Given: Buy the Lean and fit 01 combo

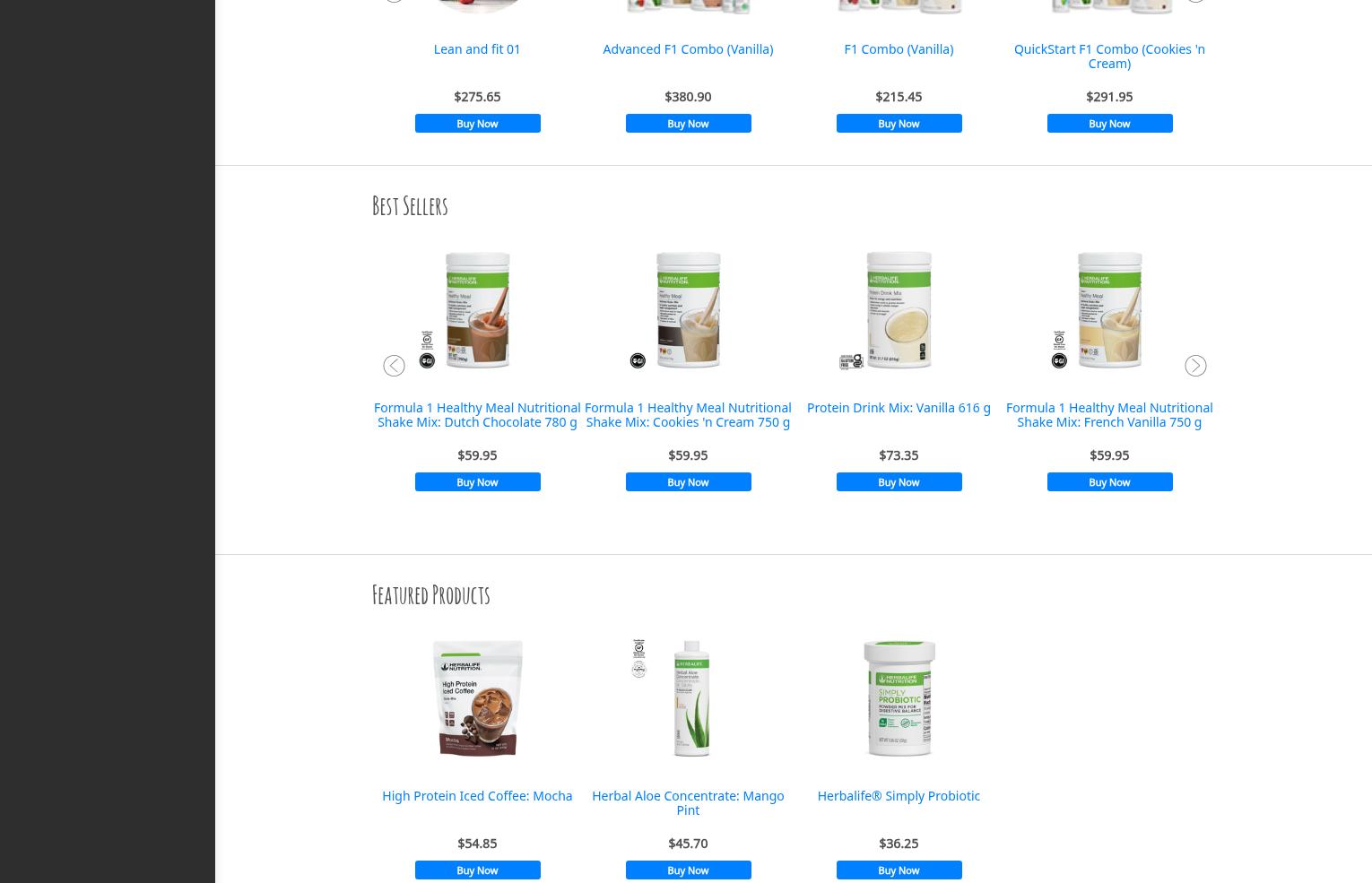Looking at the screenshot, I should pos(477,124).
